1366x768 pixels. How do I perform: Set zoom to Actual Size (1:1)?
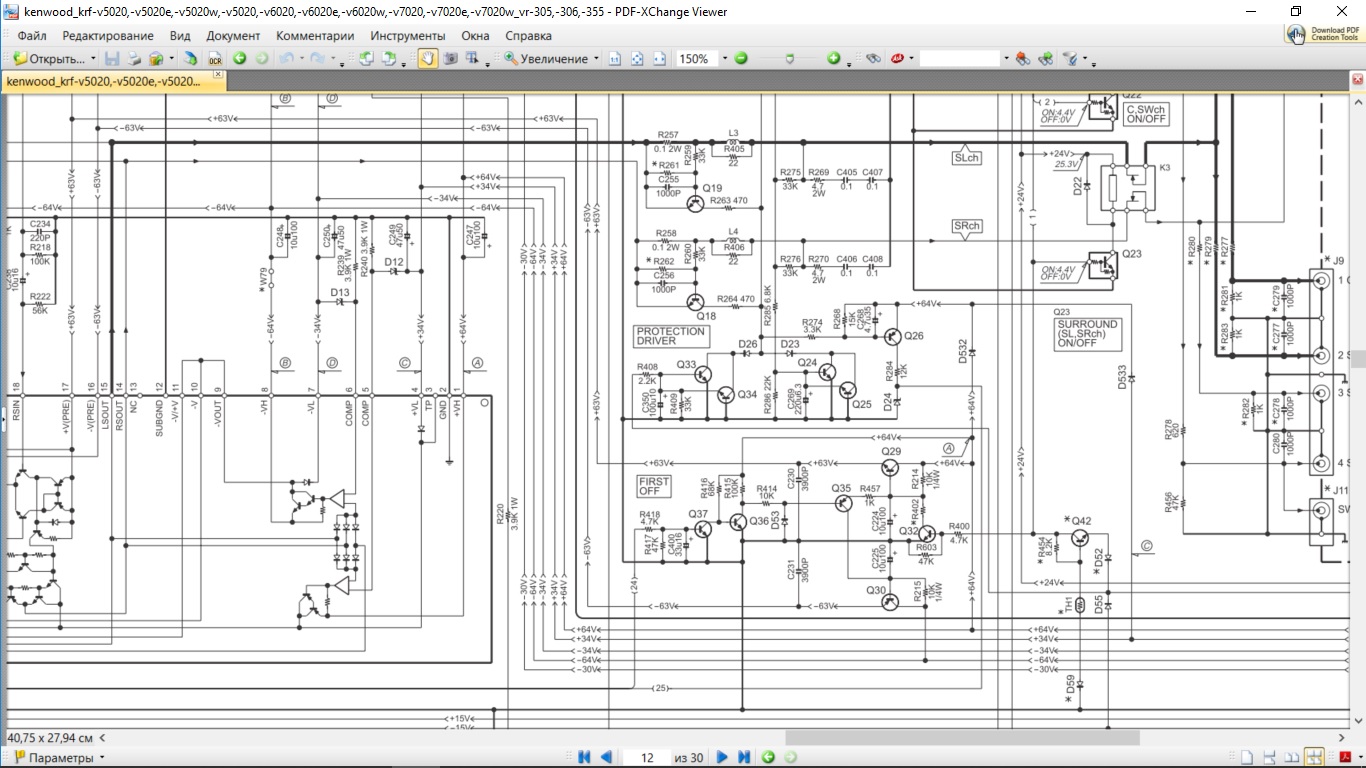click(615, 59)
